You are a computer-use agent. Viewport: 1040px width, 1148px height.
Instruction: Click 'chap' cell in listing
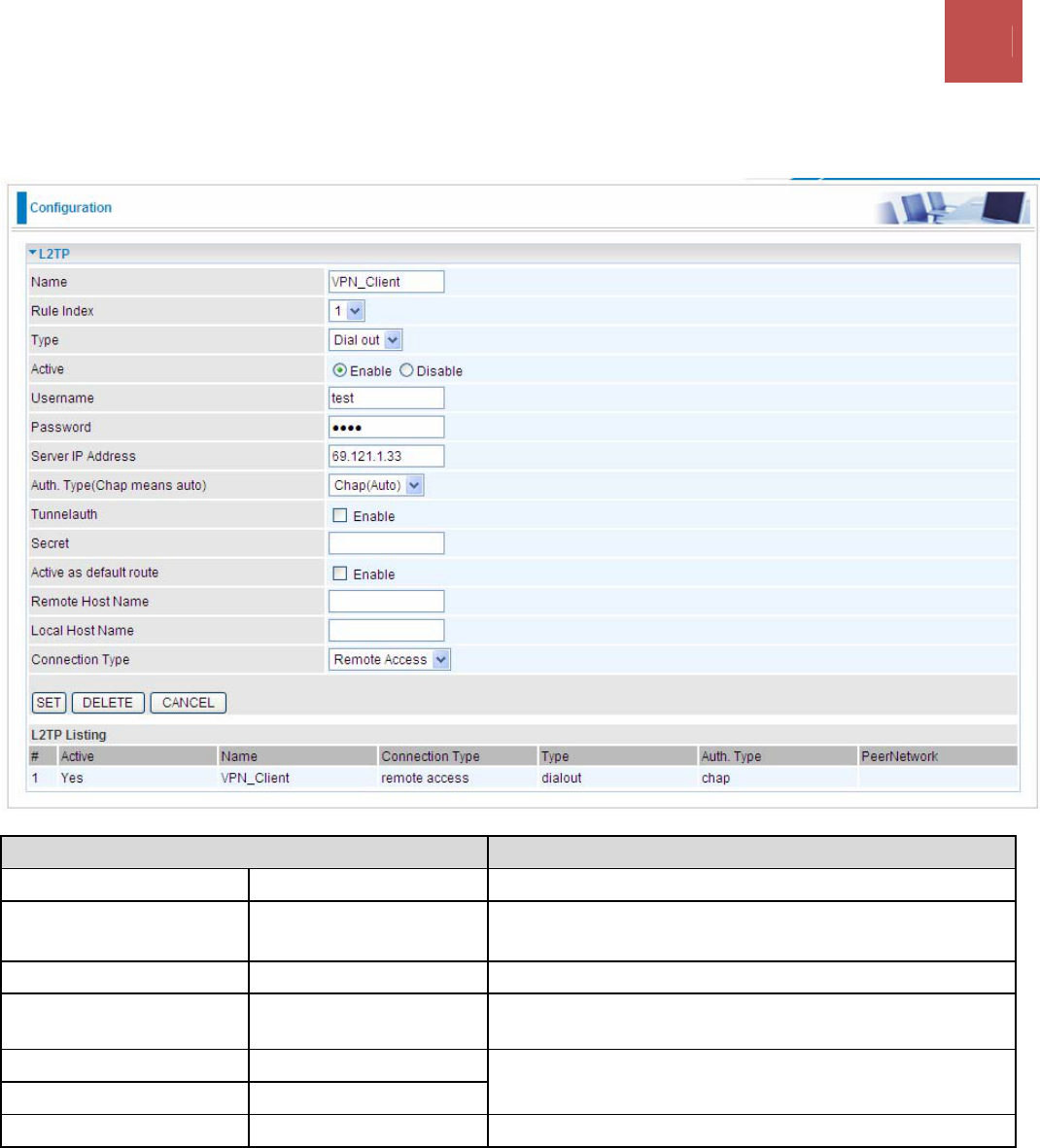point(715,779)
